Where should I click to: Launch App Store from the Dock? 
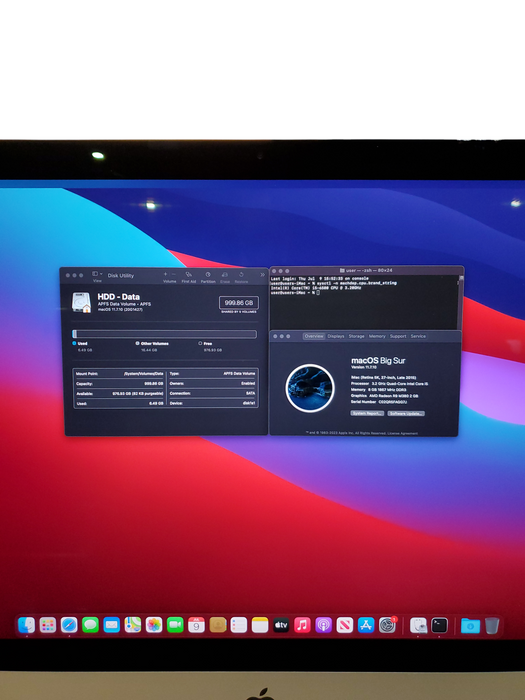pos(366,625)
